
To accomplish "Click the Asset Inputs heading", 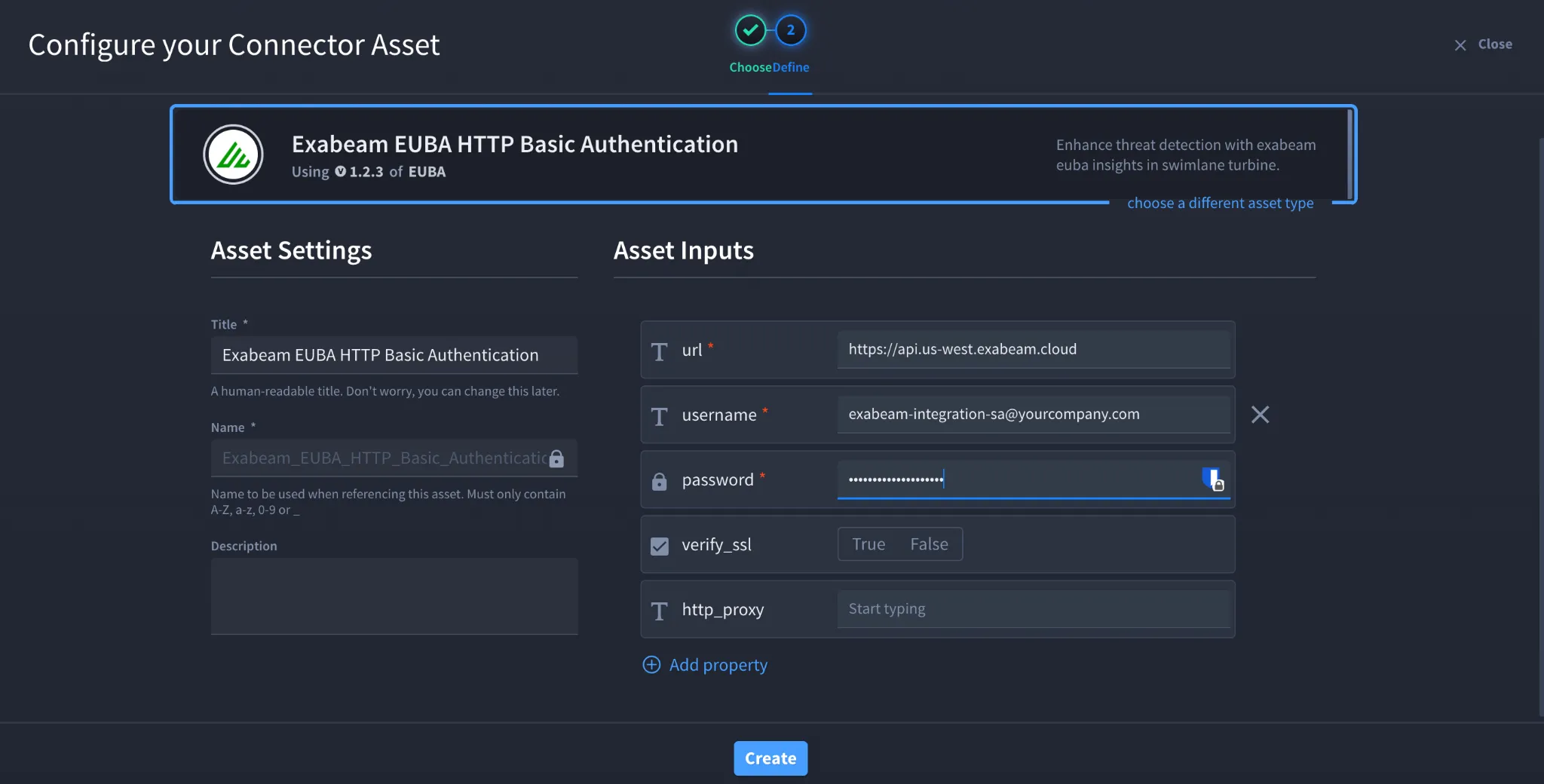I will pyautogui.click(x=683, y=250).
